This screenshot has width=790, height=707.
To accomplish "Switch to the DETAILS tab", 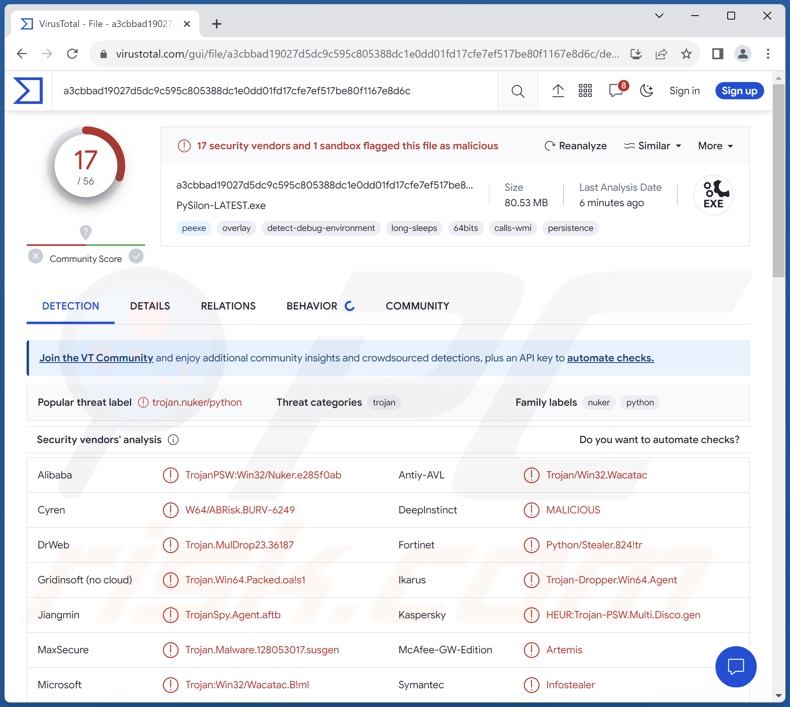I will [x=150, y=306].
